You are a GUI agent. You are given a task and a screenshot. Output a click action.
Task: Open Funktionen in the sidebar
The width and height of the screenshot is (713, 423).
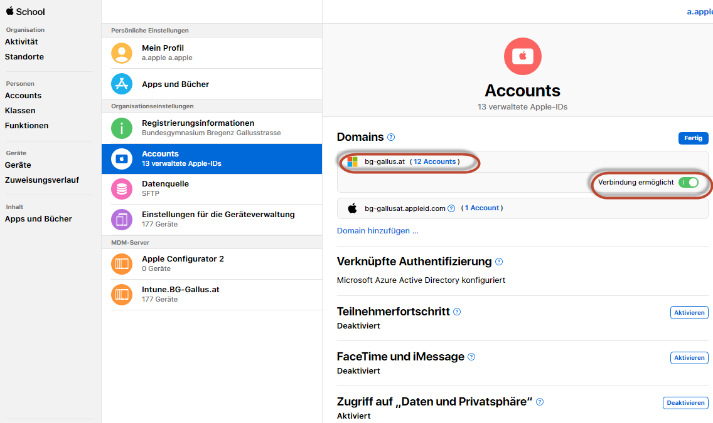(x=26, y=126)
